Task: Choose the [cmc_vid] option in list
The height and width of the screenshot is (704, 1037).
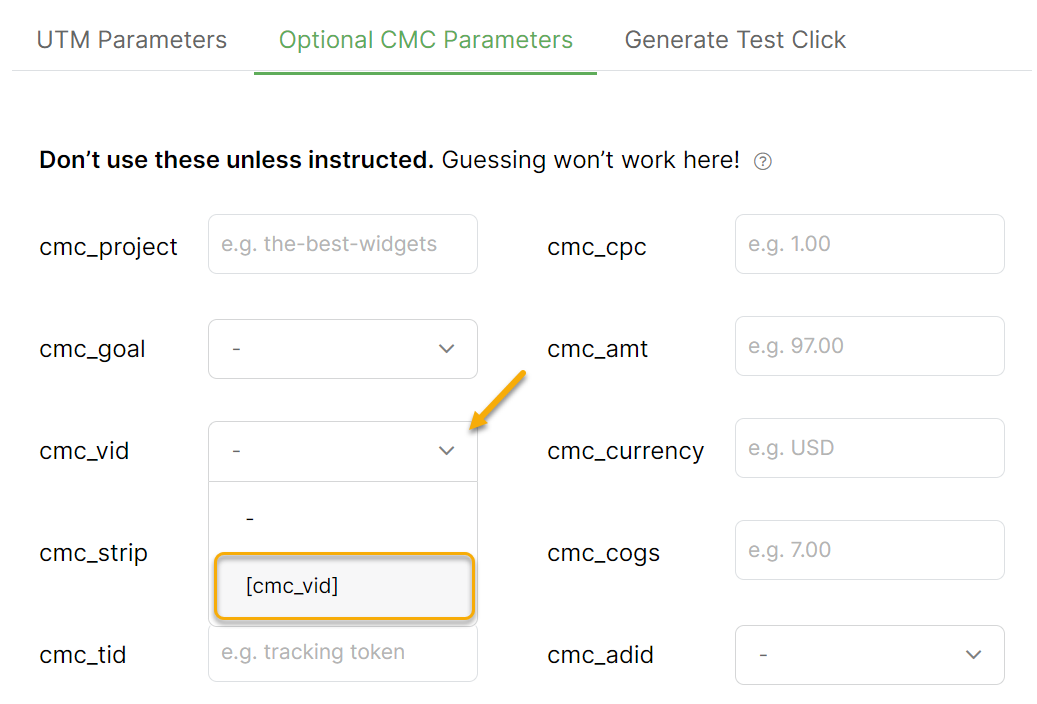Action: pos(344,586)
